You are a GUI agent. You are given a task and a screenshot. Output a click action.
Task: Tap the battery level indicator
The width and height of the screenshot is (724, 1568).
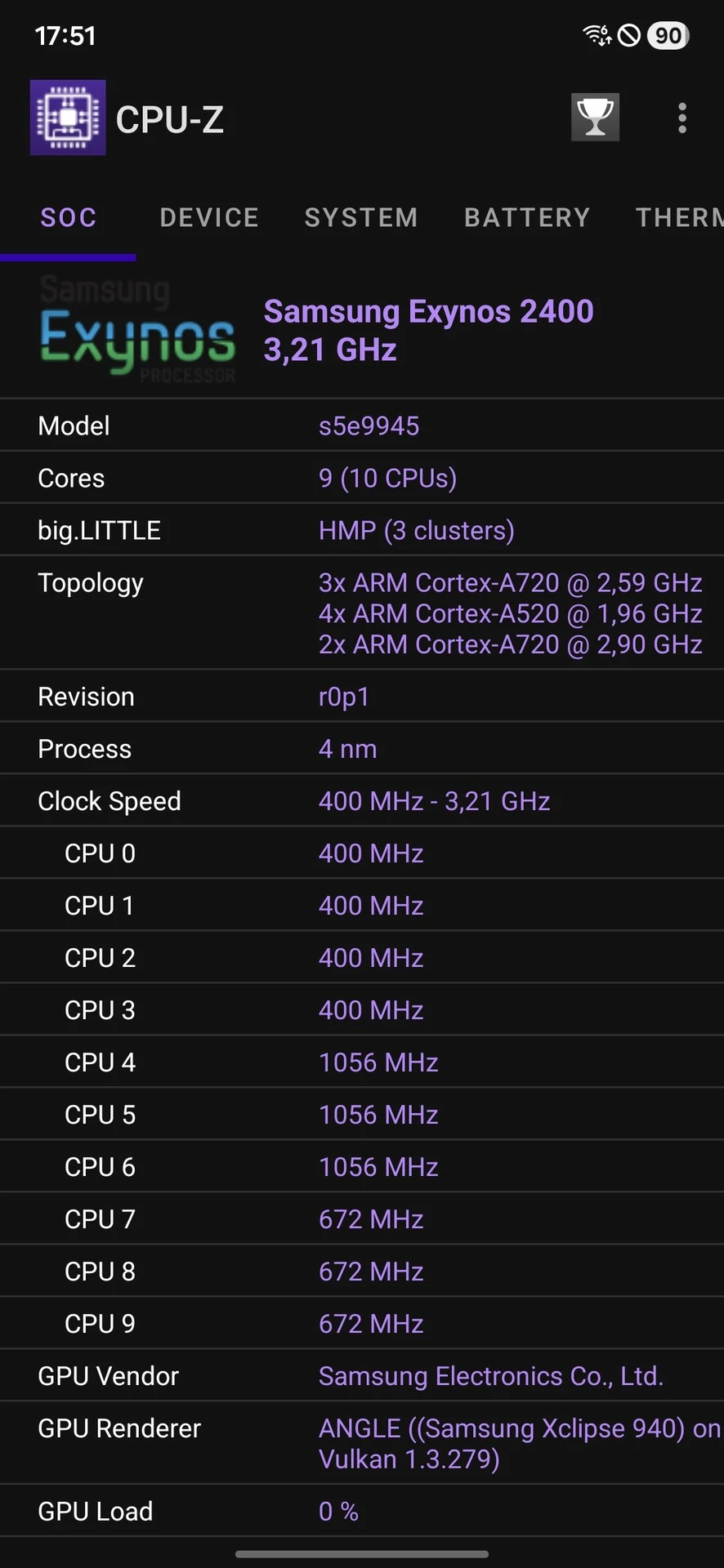coord(668,35)
